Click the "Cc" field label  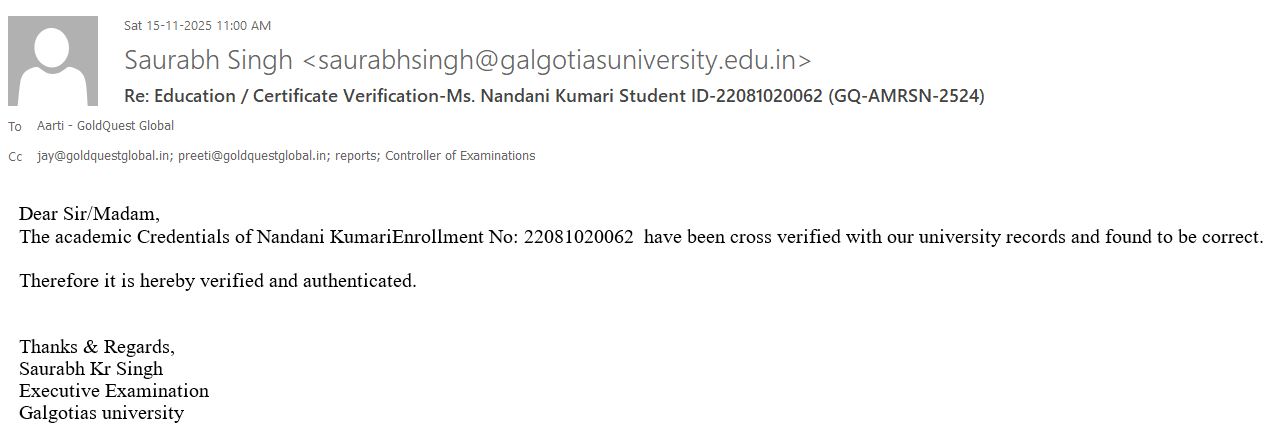coord(15,157)
